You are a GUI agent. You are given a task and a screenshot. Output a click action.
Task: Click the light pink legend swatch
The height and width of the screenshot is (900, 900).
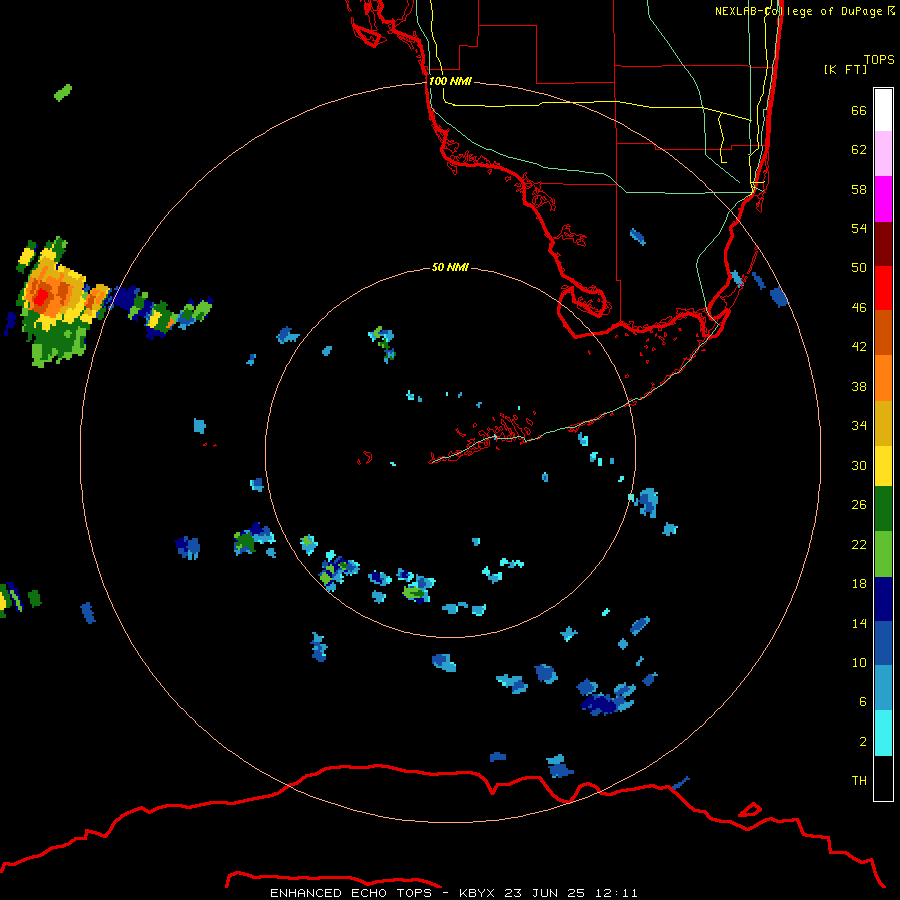883,154
